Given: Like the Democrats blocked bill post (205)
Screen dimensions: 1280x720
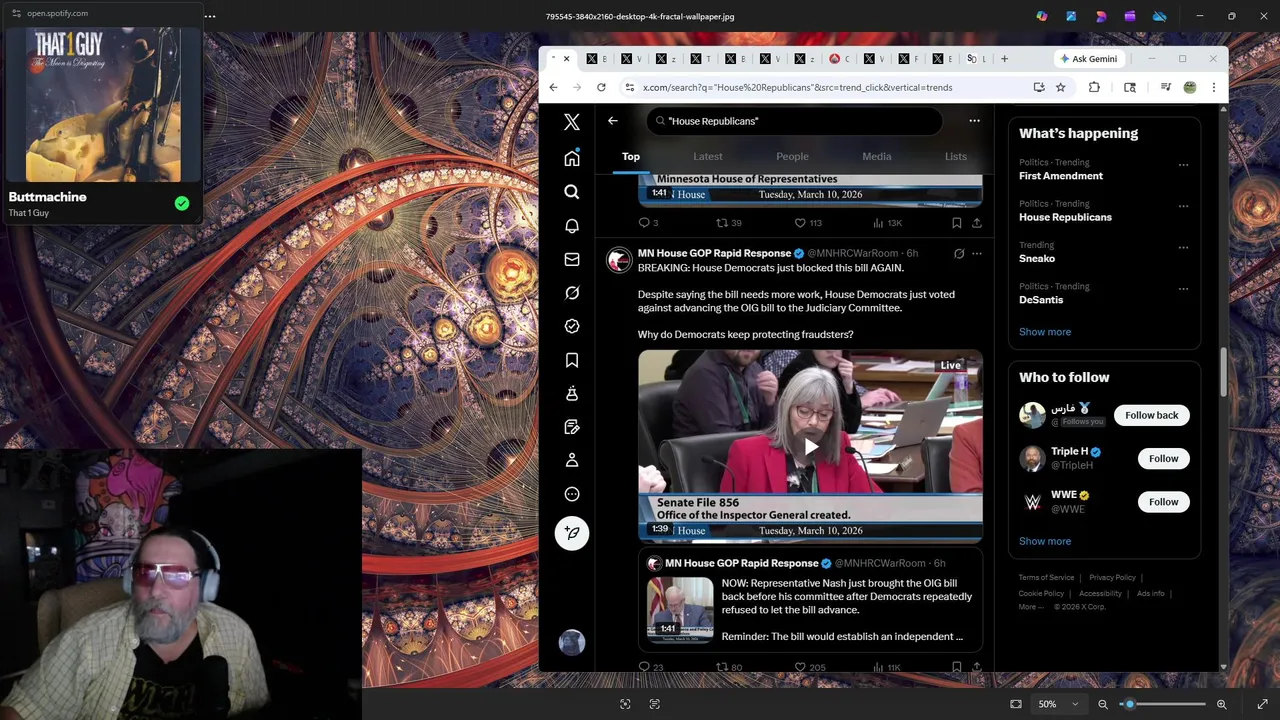Looking at the screenshot, I should 809,667.
